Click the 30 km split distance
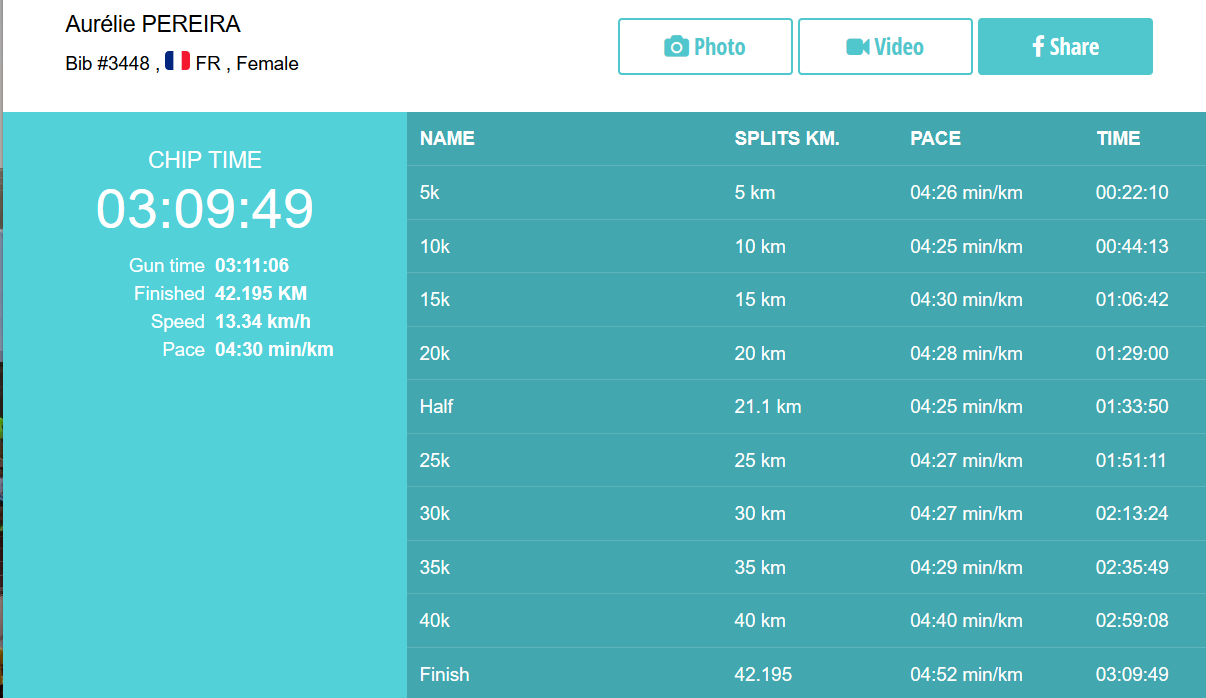Screen dimensions: 1206x698 760,514
